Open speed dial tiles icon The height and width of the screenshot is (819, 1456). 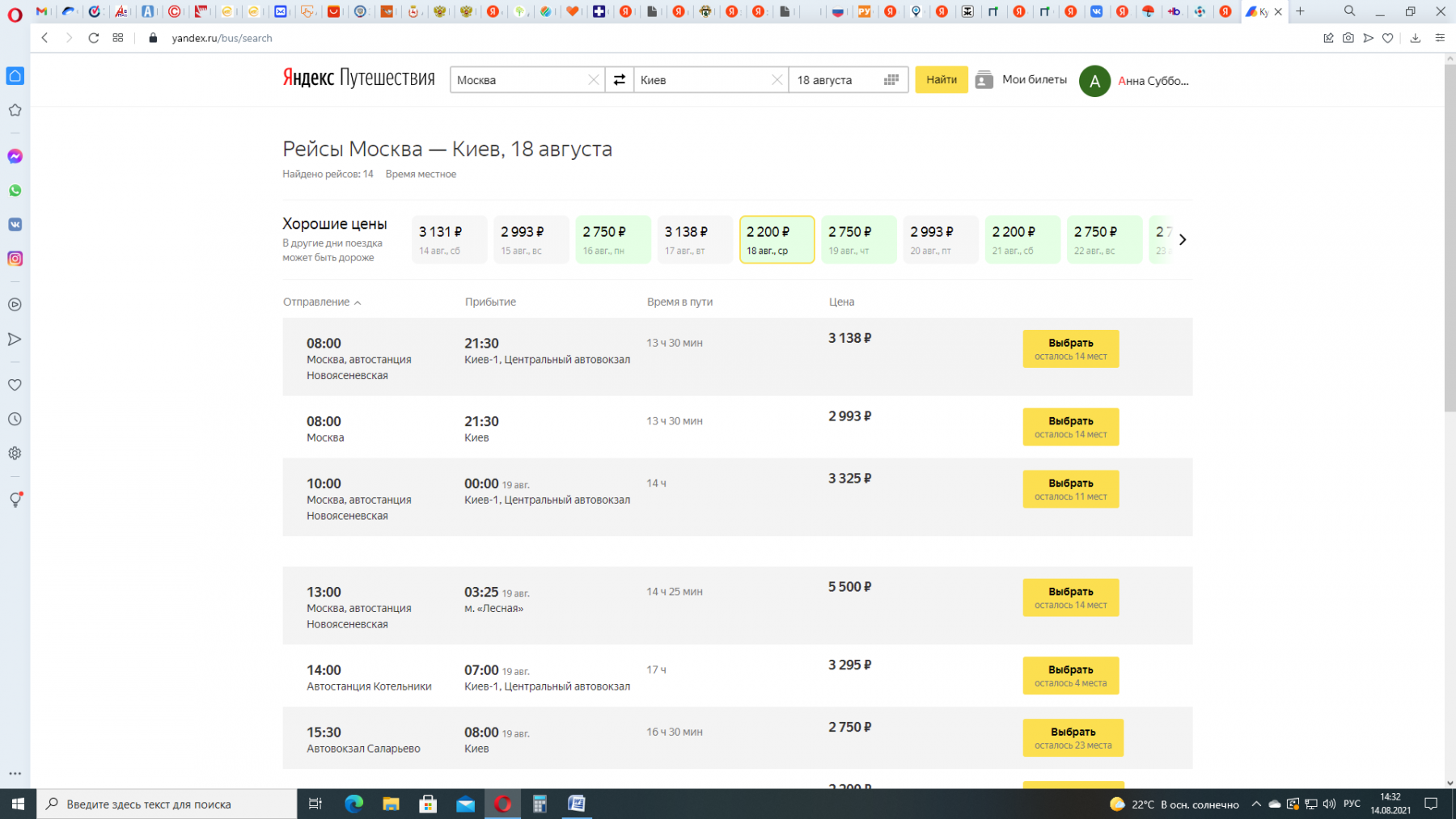pos(118,38)
